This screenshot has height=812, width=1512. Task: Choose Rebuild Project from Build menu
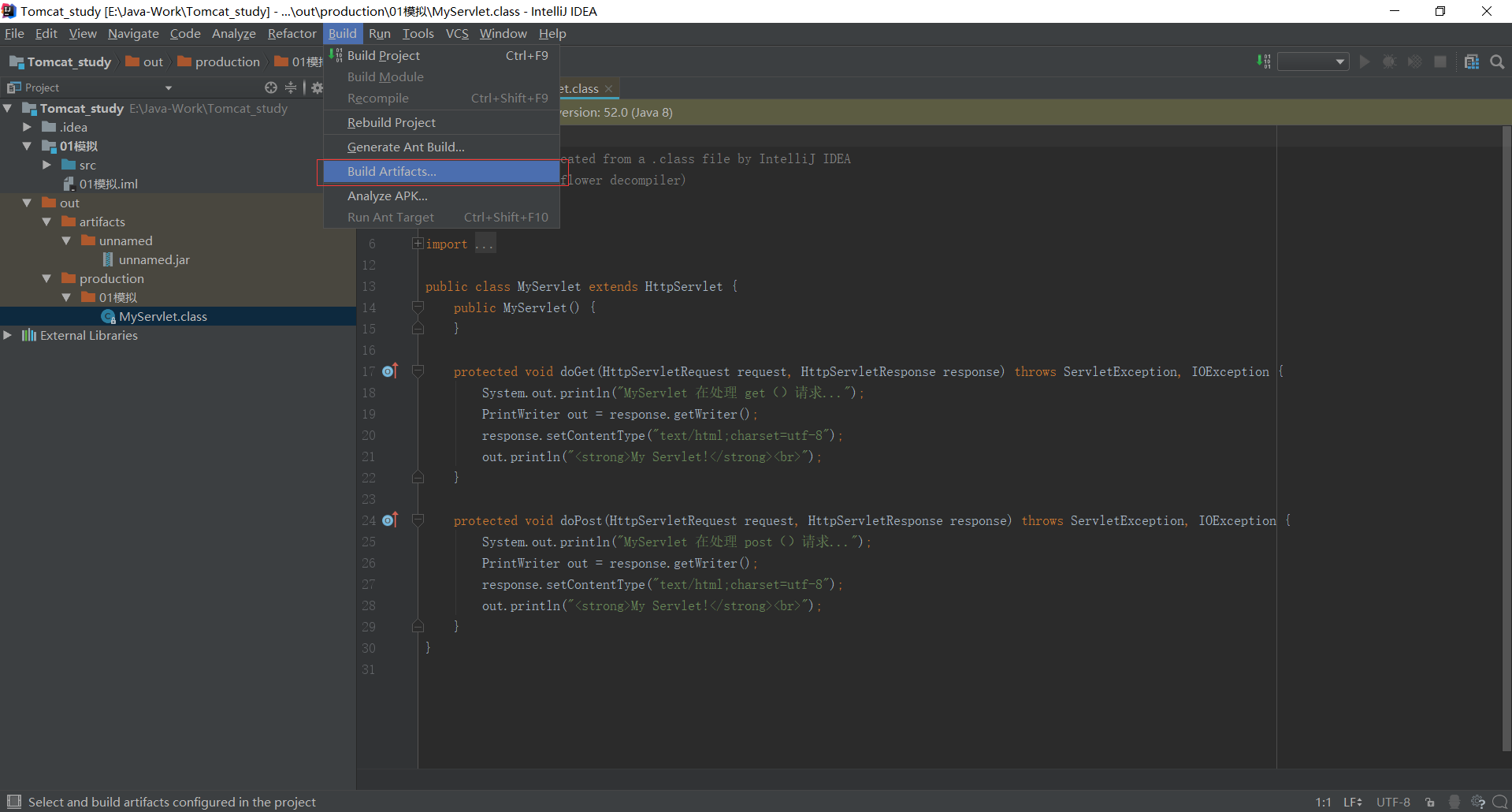coord(391,122)
